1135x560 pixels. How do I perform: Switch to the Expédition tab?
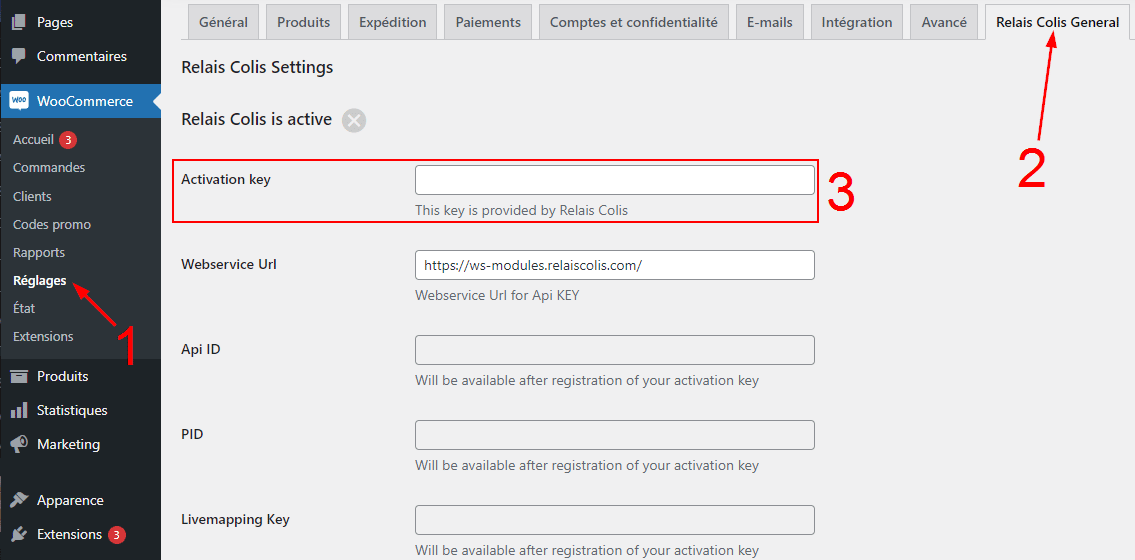point(392,22)
